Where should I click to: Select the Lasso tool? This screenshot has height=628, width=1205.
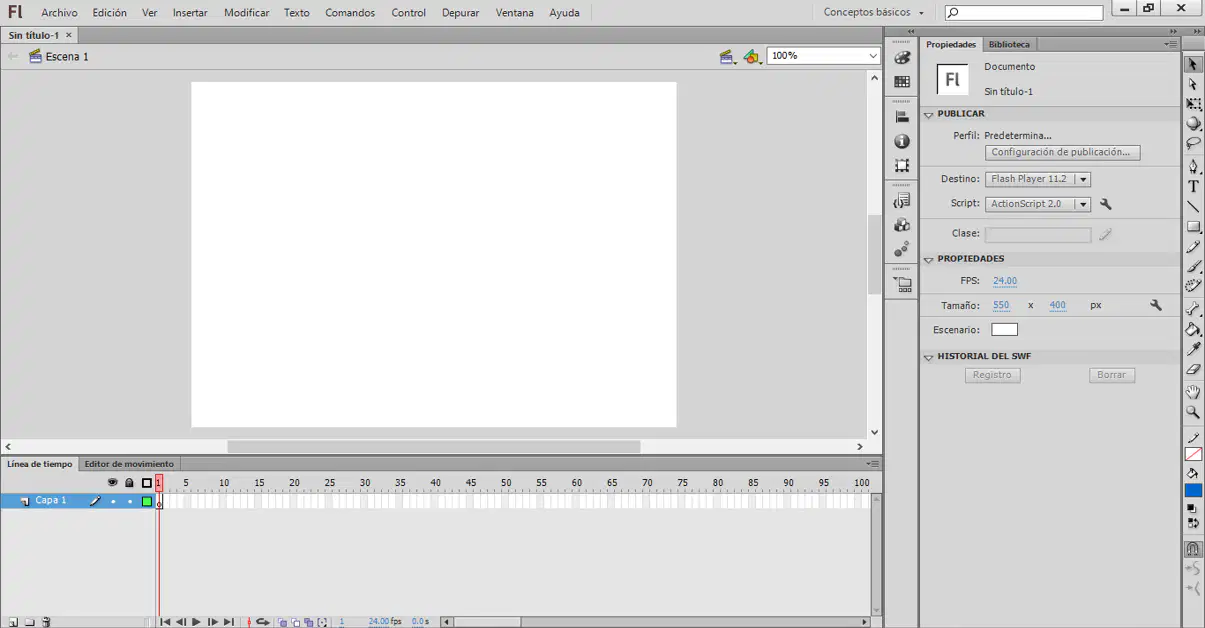coord(1193,144)
